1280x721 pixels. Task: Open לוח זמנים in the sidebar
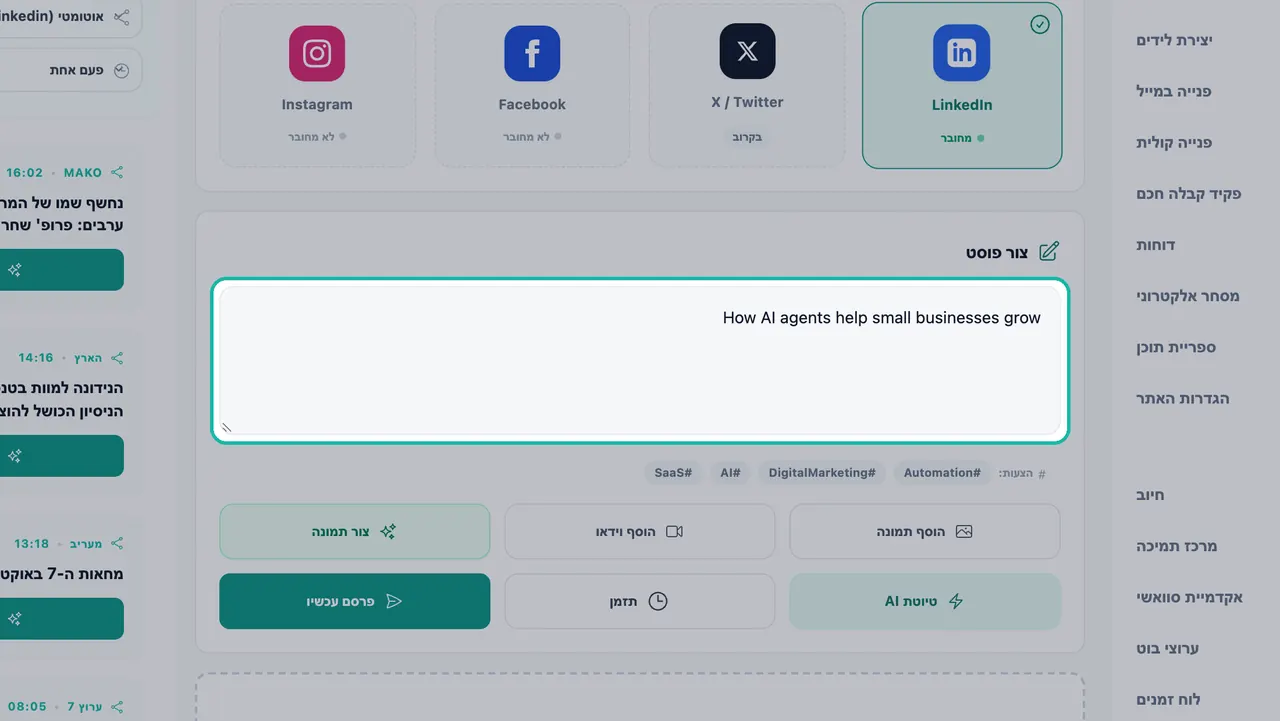click(x=1168, y=699)
